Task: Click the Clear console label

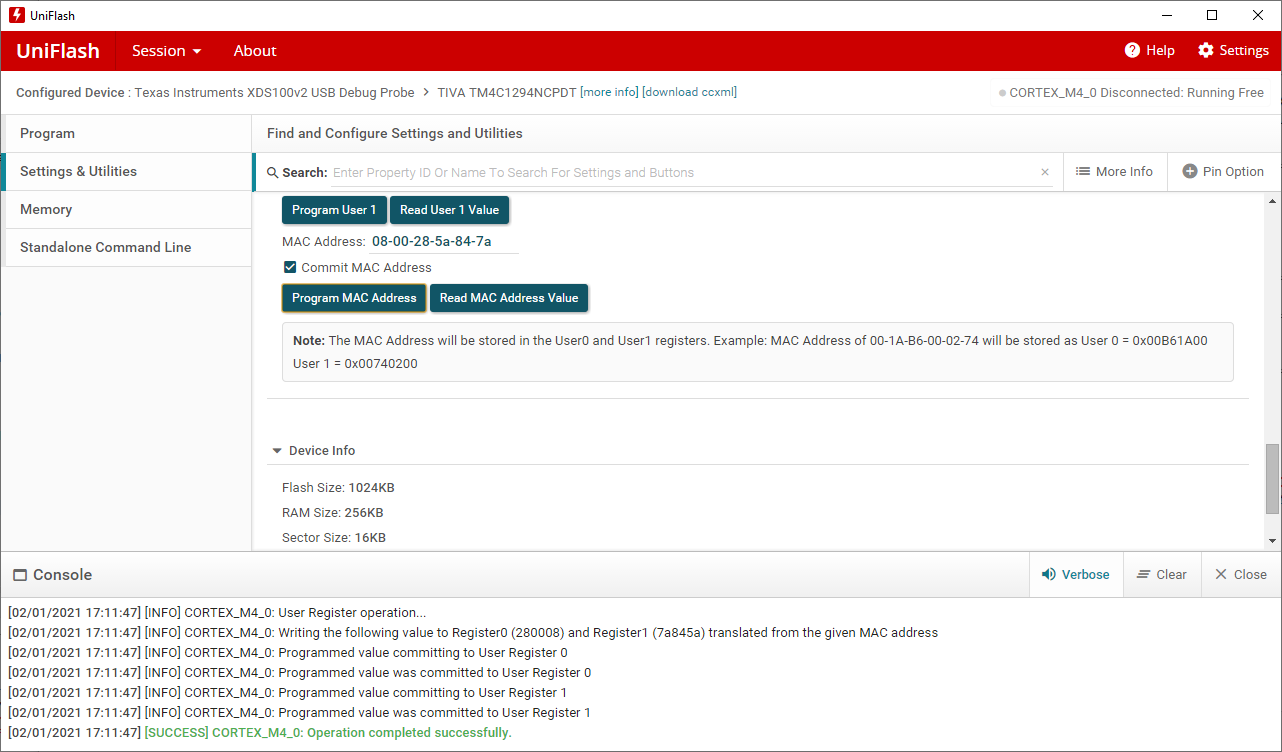Action: click(x=1171, y=575)
